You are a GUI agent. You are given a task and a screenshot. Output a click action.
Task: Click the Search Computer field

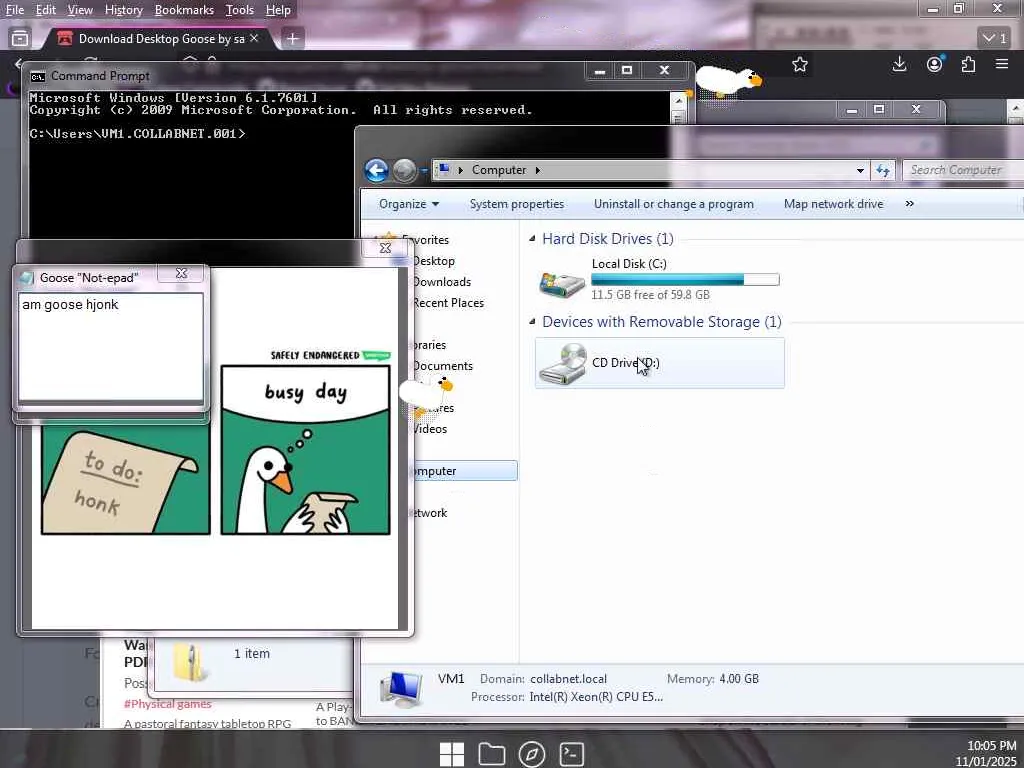pyautogui.click(x=963, y=170)
